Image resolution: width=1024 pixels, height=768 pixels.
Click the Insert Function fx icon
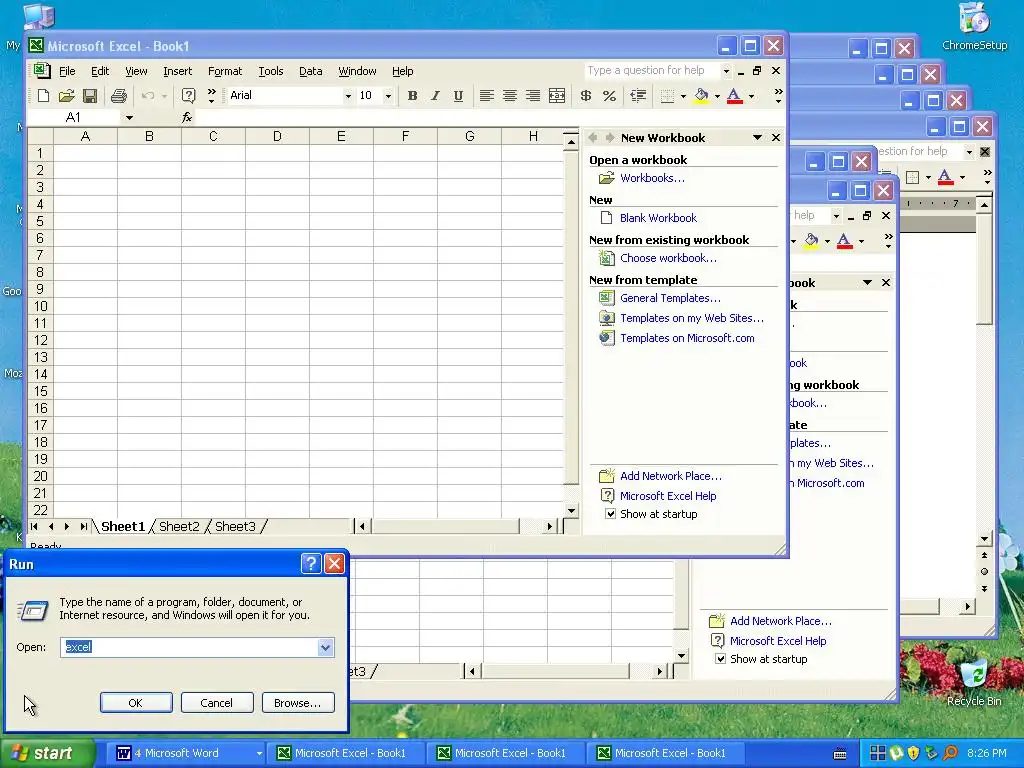[187, 118]
